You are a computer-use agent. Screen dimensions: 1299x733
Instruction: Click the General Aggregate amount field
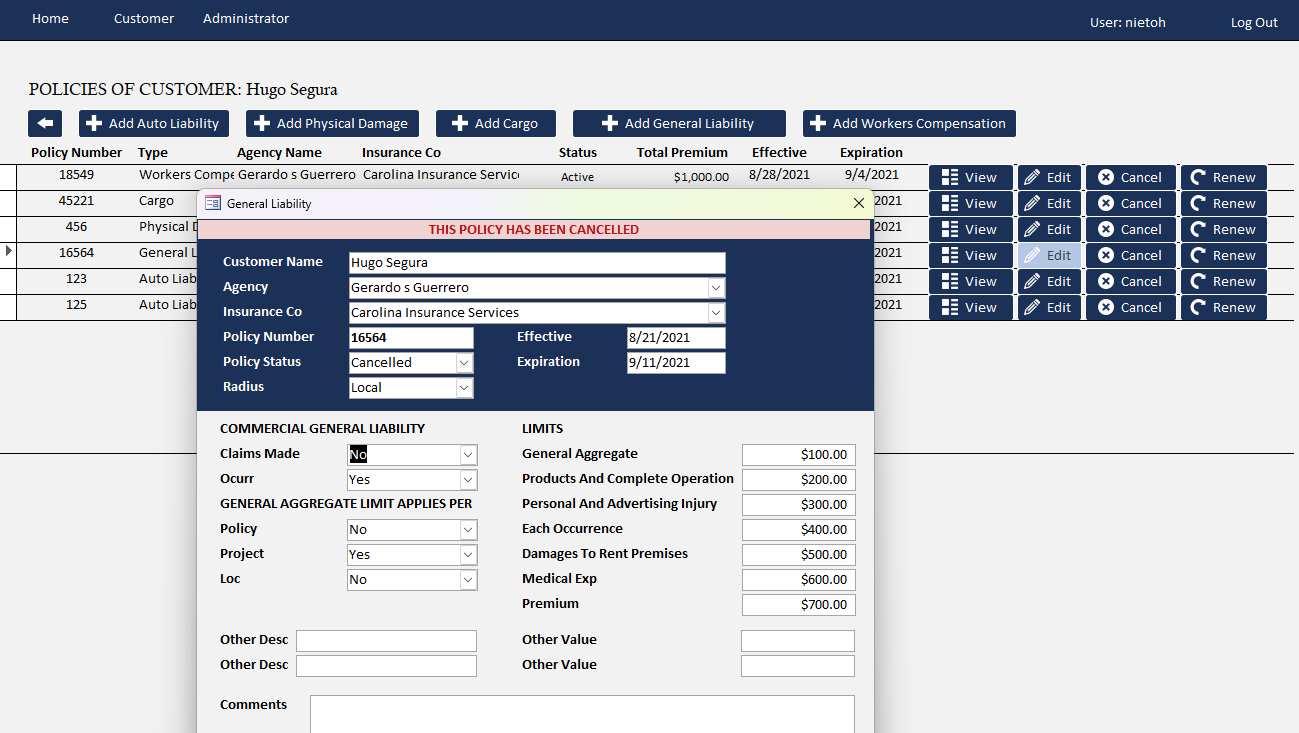(798, 455)
